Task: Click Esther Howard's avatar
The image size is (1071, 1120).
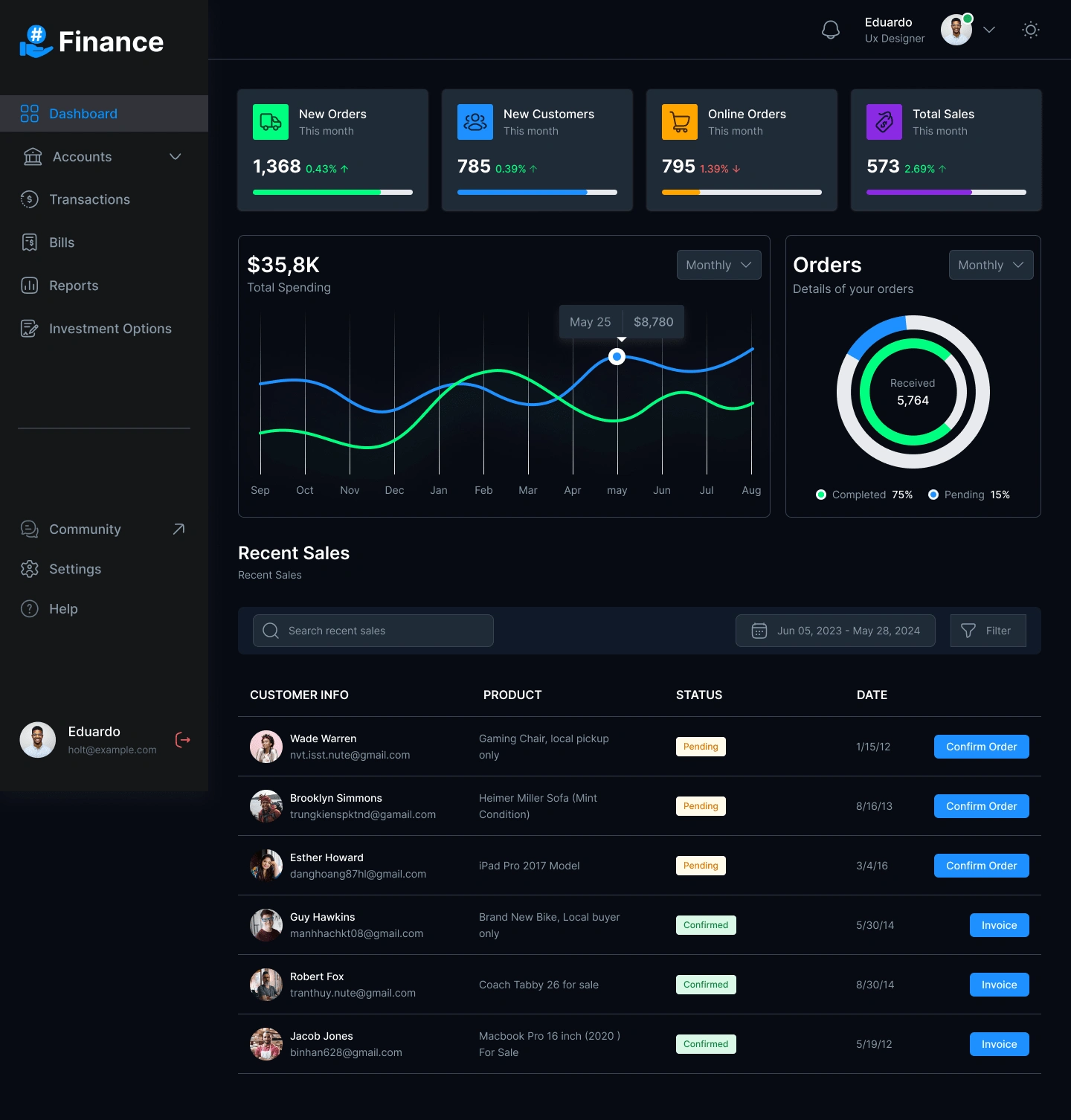Action: coord(266,866)
